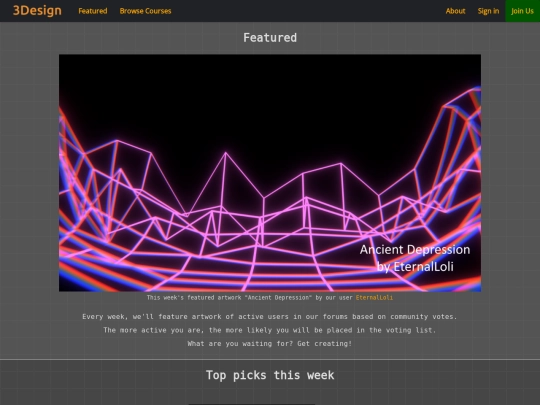Click Sign in link
540x405 pixels.
tap(488, 11)
